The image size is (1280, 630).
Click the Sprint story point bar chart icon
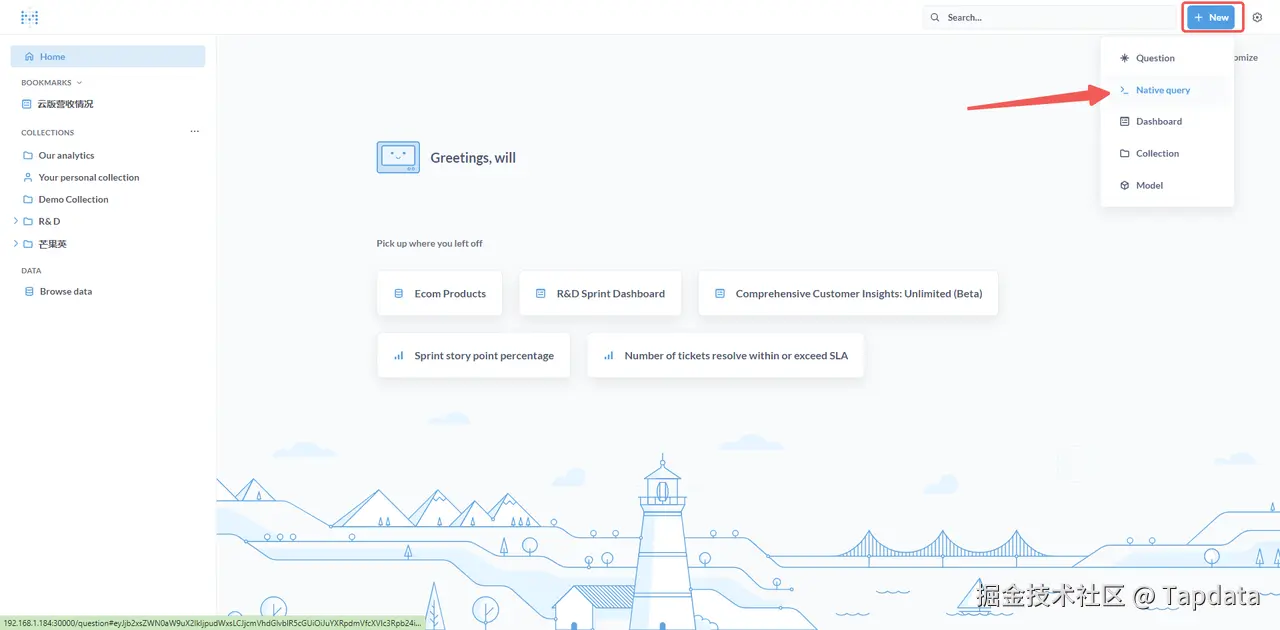(399, 356)
